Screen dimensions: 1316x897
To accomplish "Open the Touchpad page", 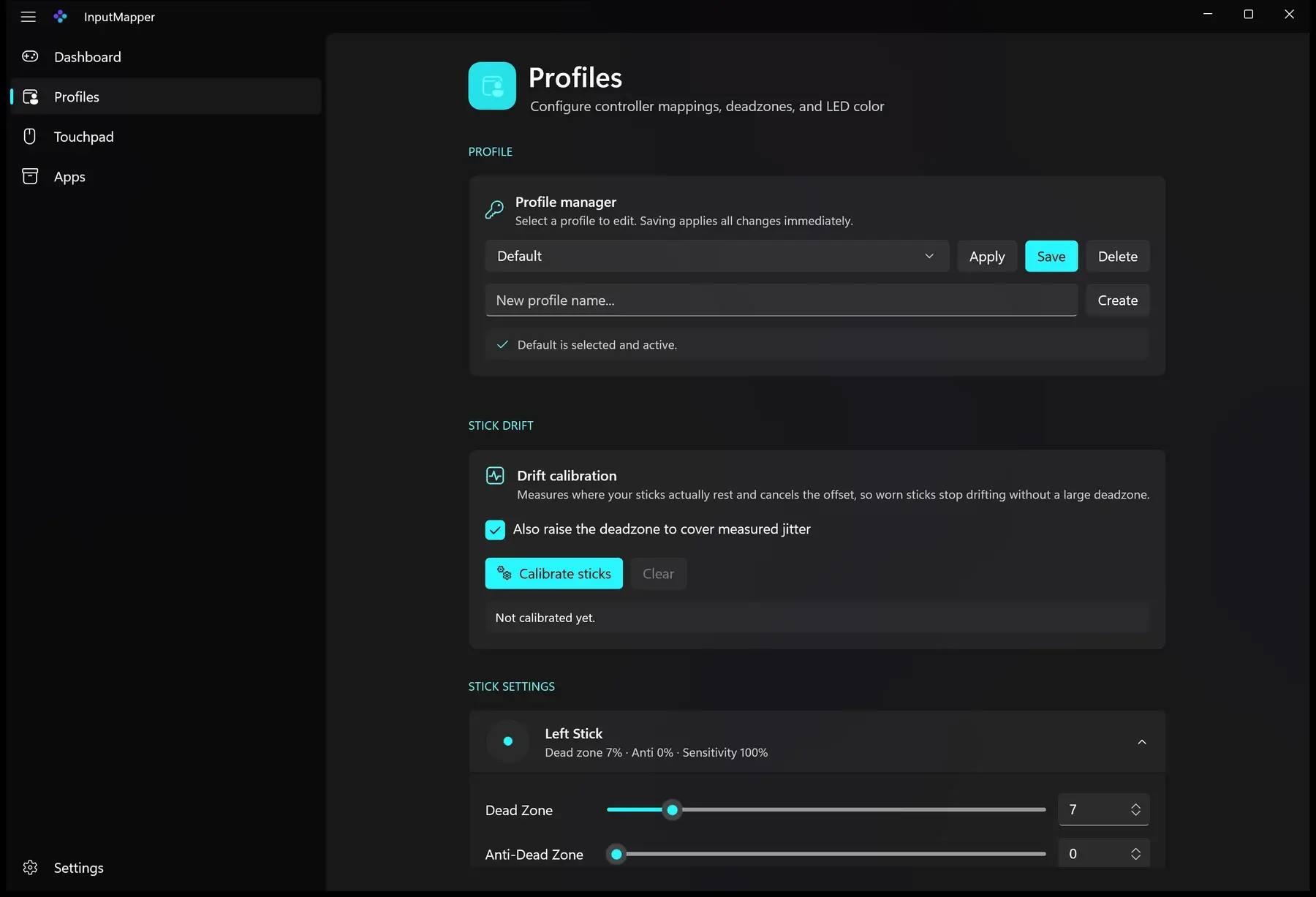I will pos(166,137).
